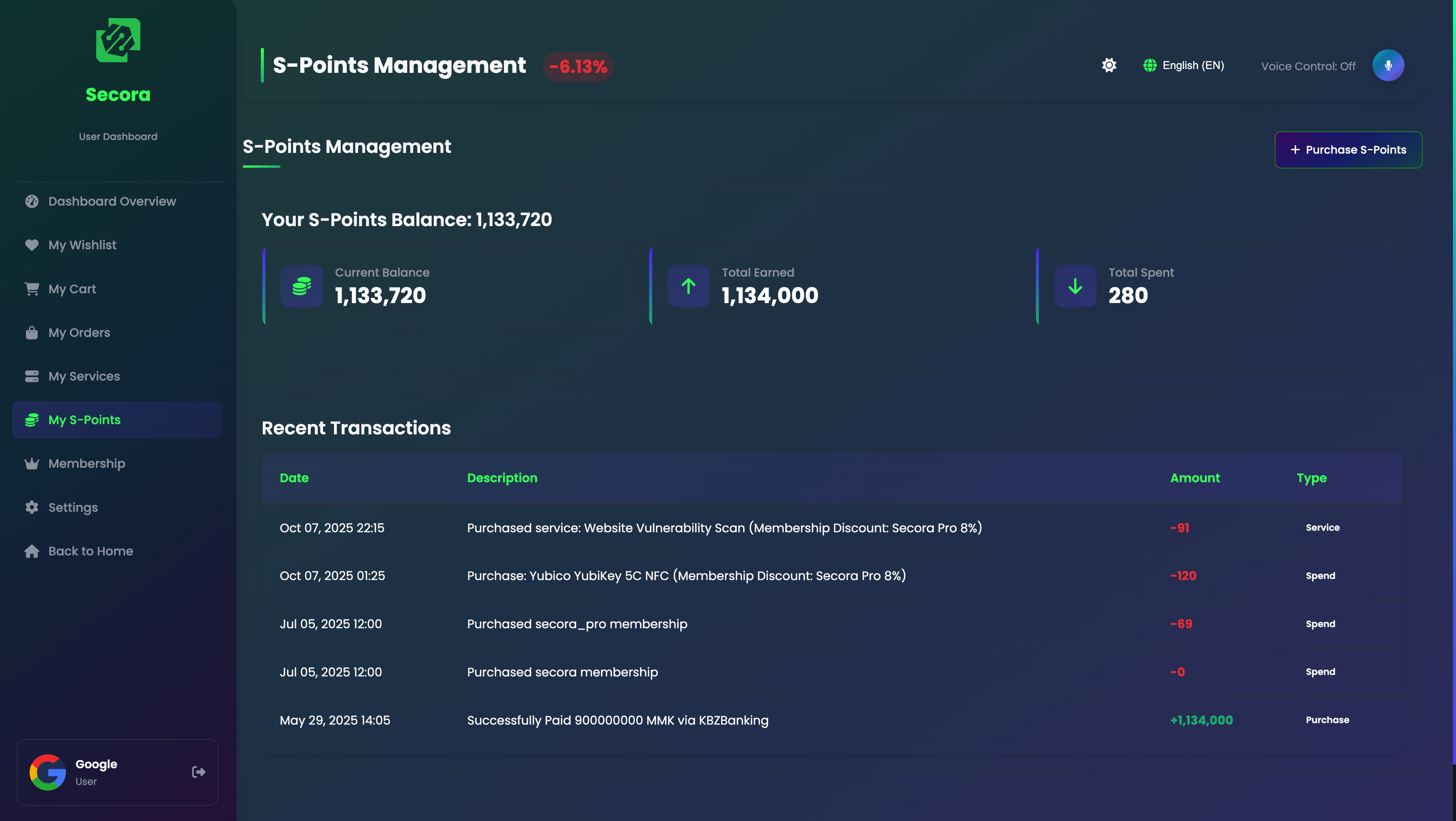The width and height of the screenshot is (1456, 821).
Task: Click the My Orders bag icon
Action: pyautogui.click(x=31, y=332)
